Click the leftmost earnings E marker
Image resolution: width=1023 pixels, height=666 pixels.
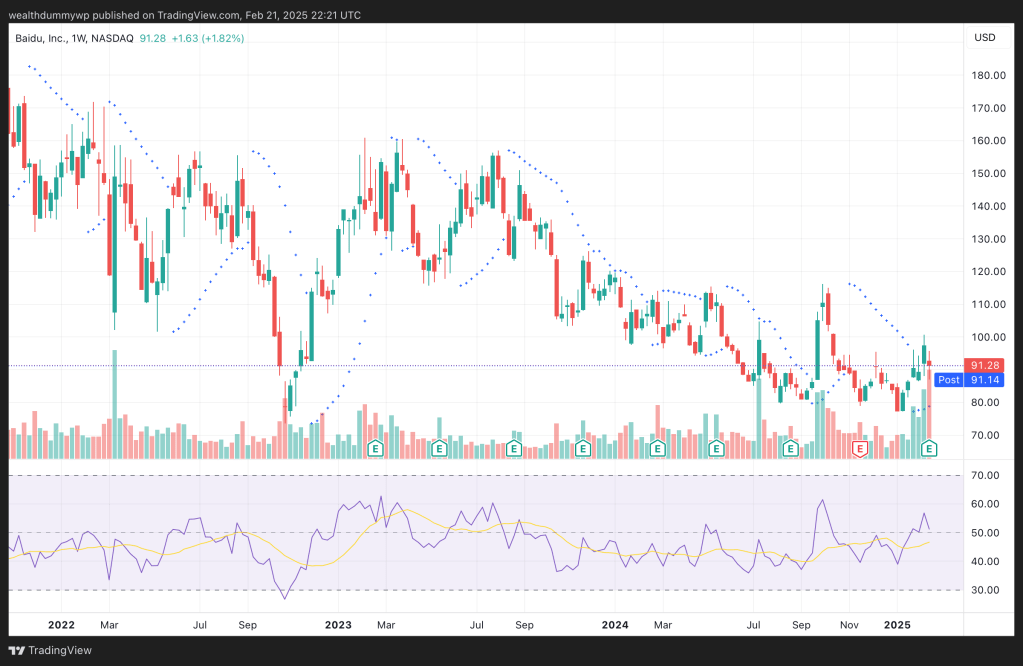(375, 449)
